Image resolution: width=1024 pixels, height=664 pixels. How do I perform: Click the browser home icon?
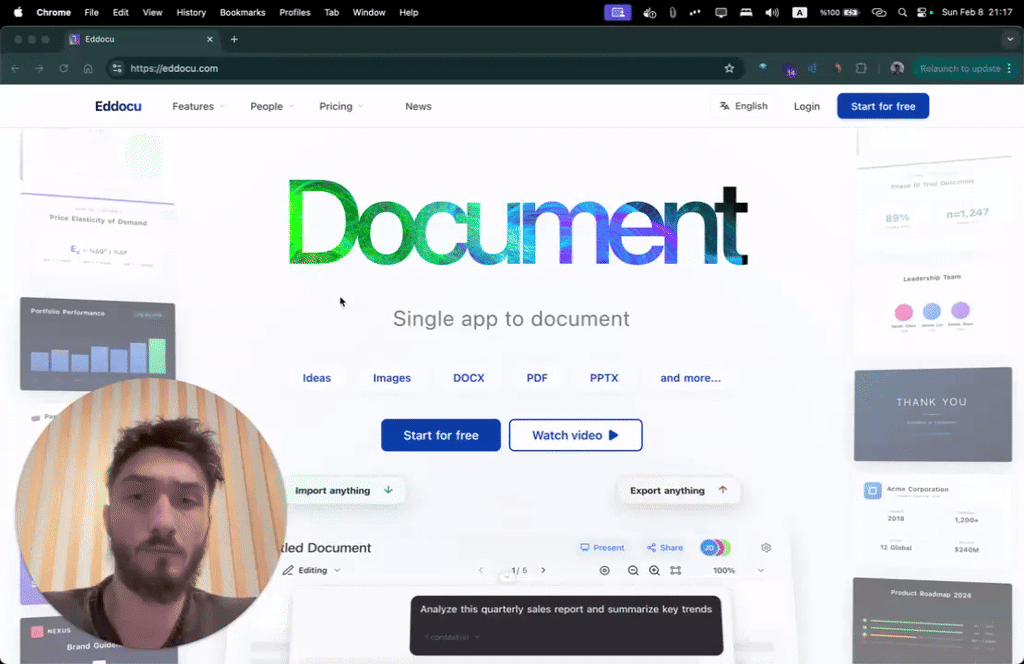(x=88, y=68)
